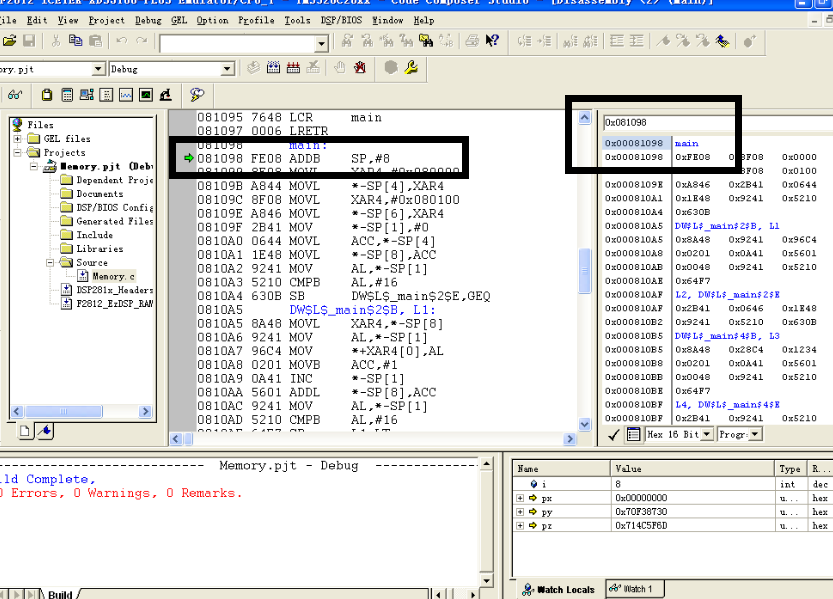833x599 pixels.
Task: Expand the GEL files tree node
Action: point(18,139)
